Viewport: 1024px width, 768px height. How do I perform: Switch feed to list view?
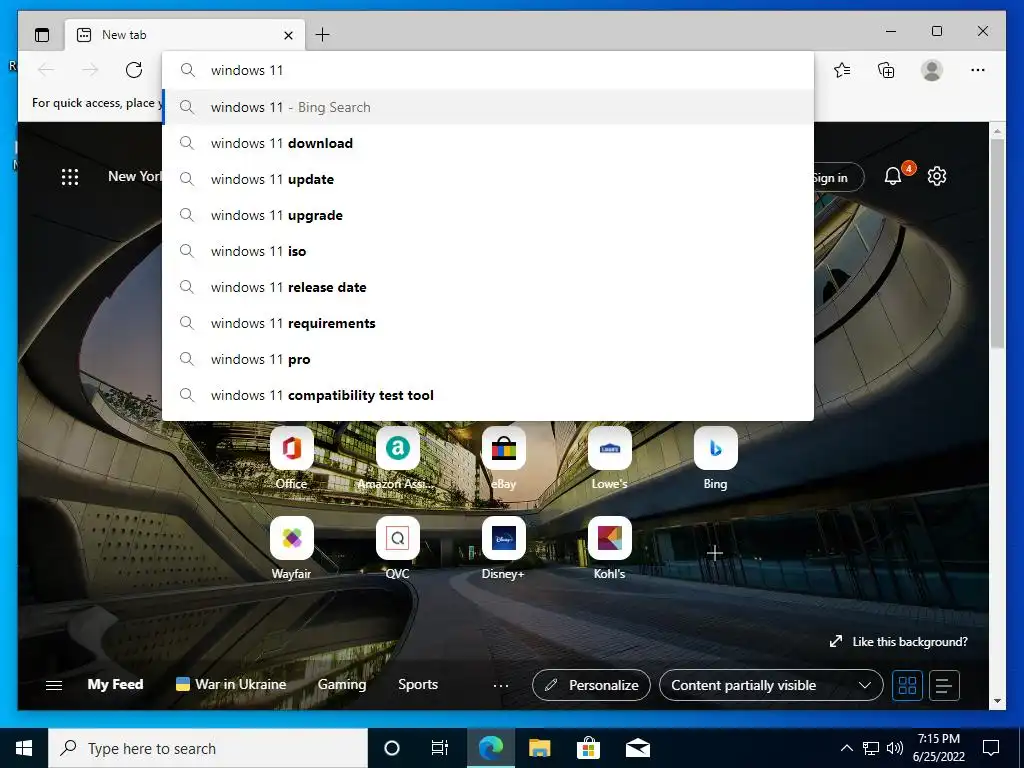944,685
